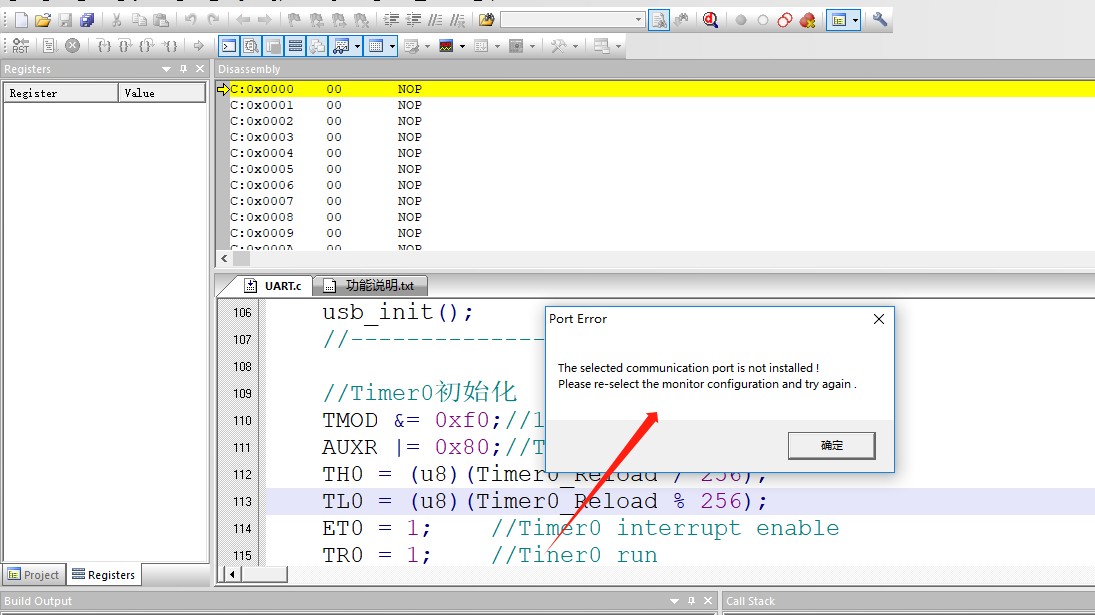1095x615 pixels.
Task: Toggle the Disassembly window
Action: pos(251,46)
